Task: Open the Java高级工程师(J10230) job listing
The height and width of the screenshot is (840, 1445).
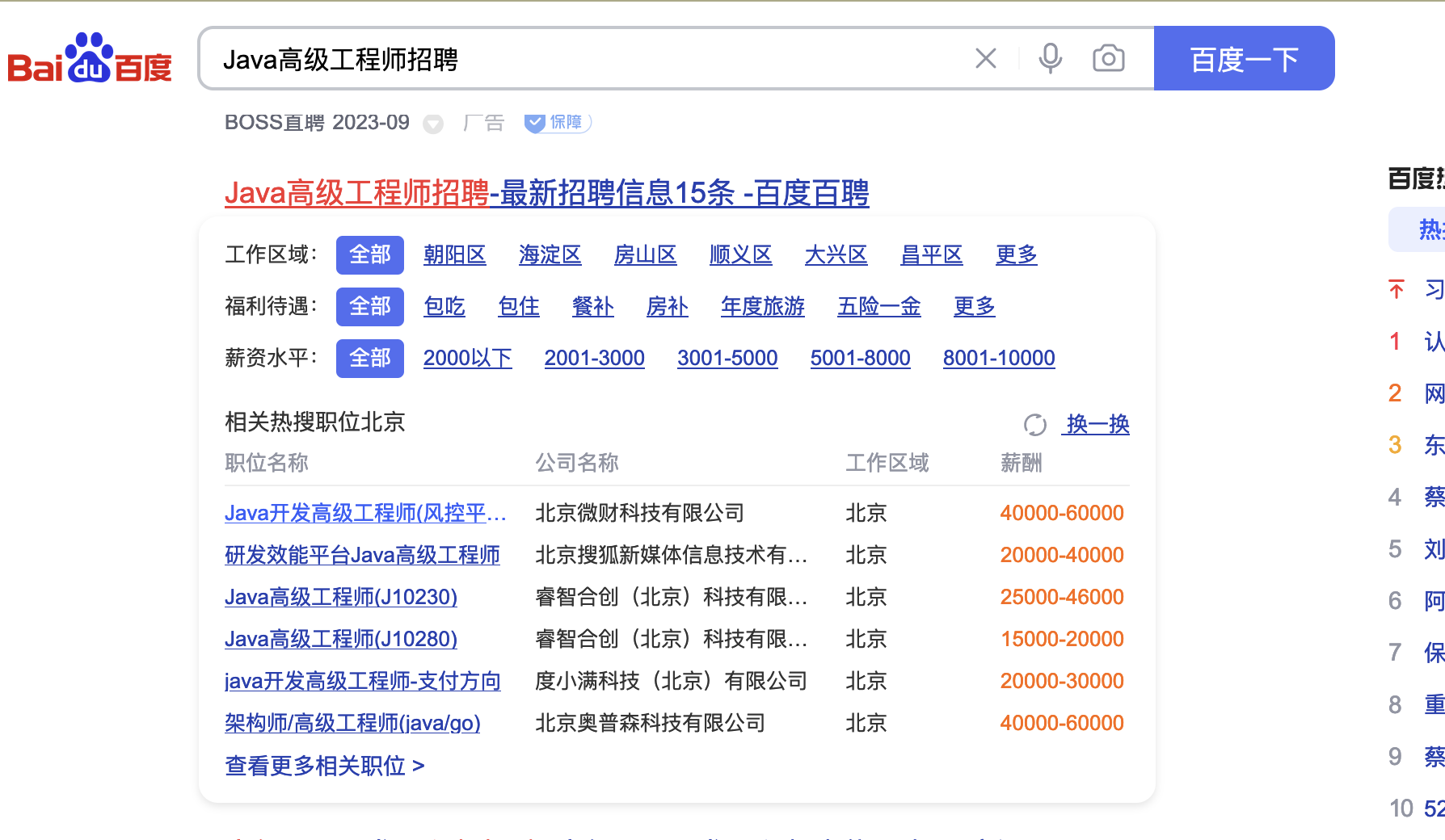Action: (340, 597)
